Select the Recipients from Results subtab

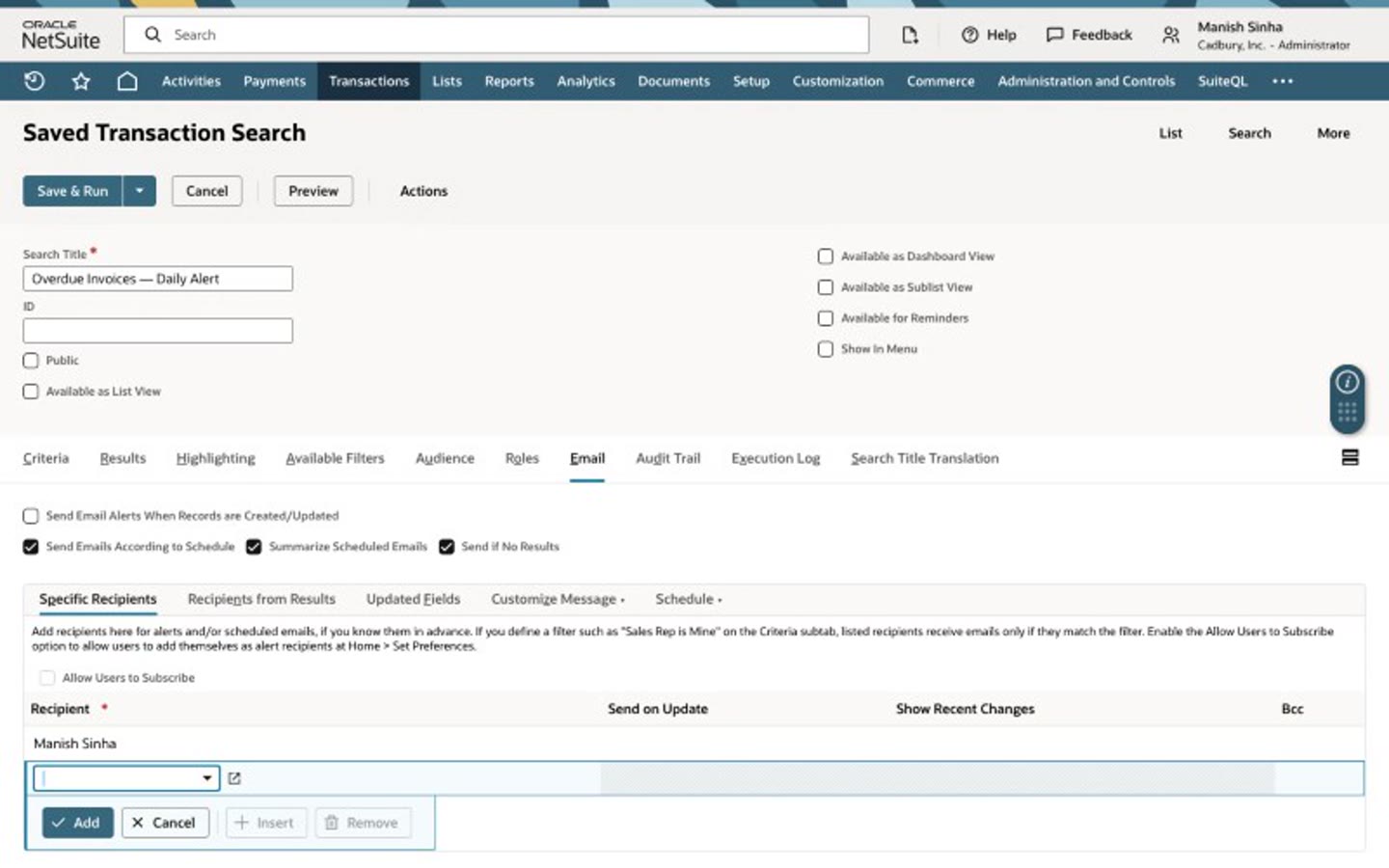261,599
